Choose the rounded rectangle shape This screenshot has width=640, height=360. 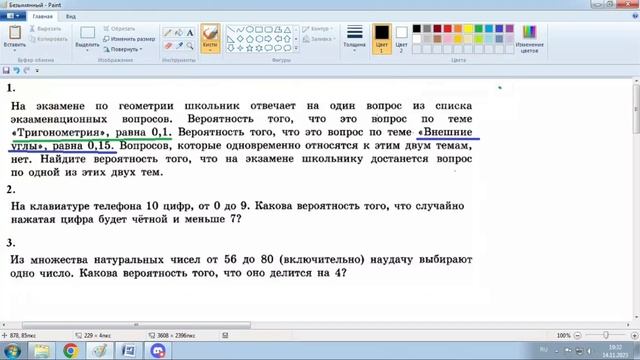(268, 30)
